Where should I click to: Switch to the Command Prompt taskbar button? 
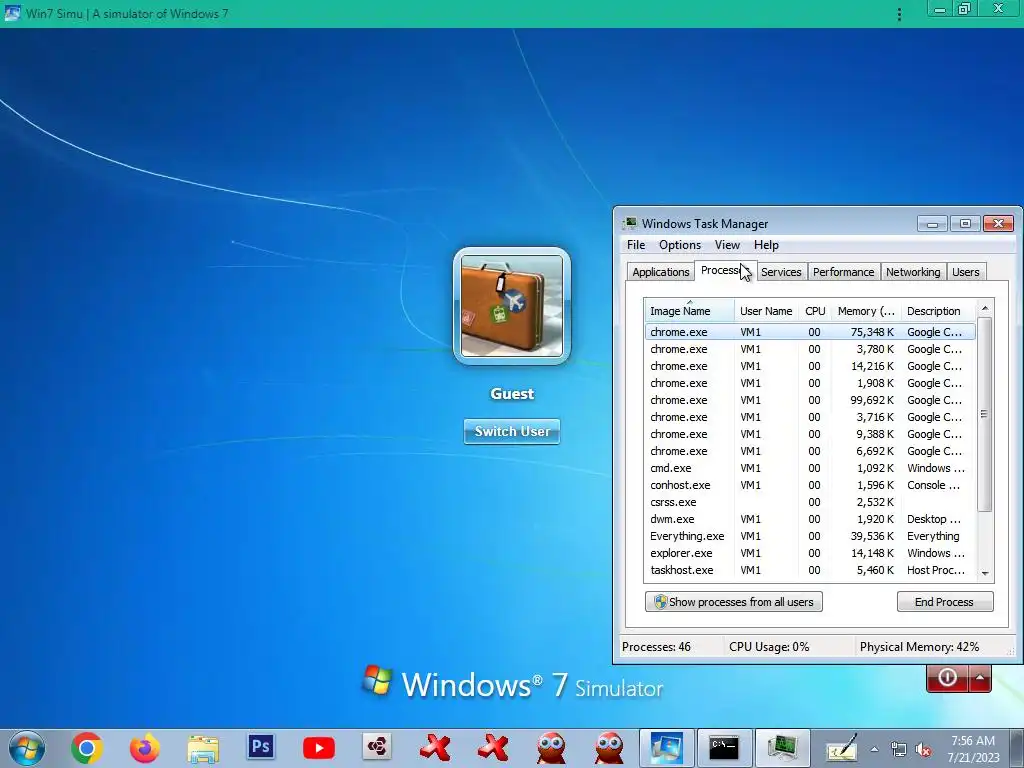point(724,748)
